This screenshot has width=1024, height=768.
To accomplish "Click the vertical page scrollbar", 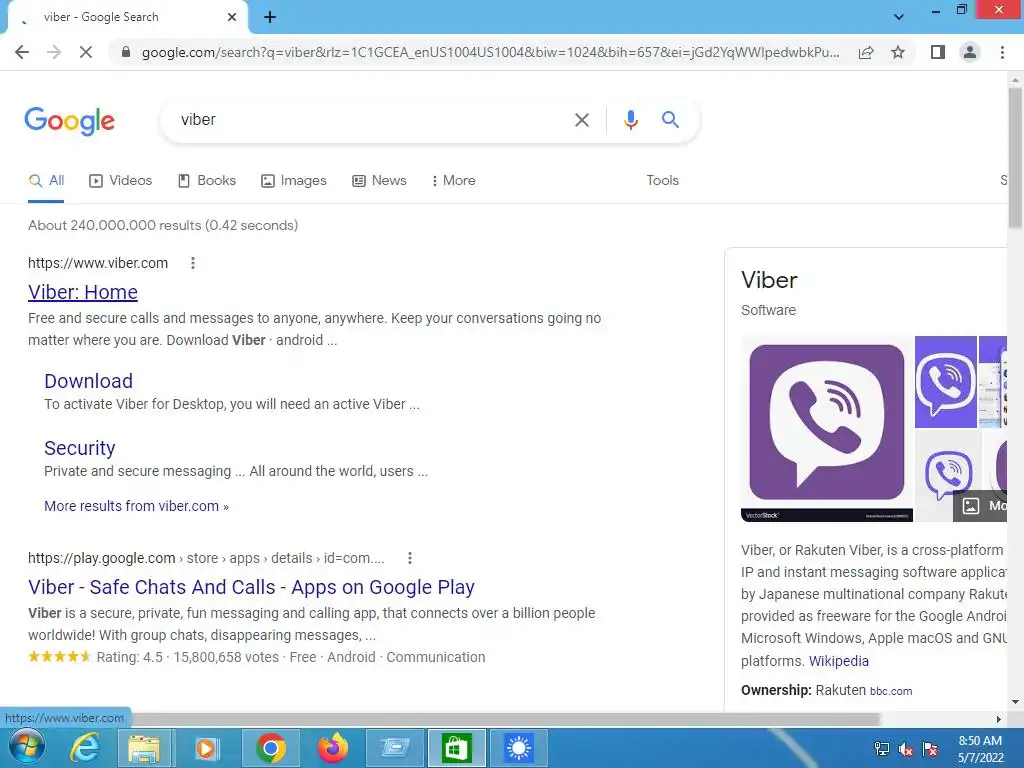I will [x=1015, y=157].
